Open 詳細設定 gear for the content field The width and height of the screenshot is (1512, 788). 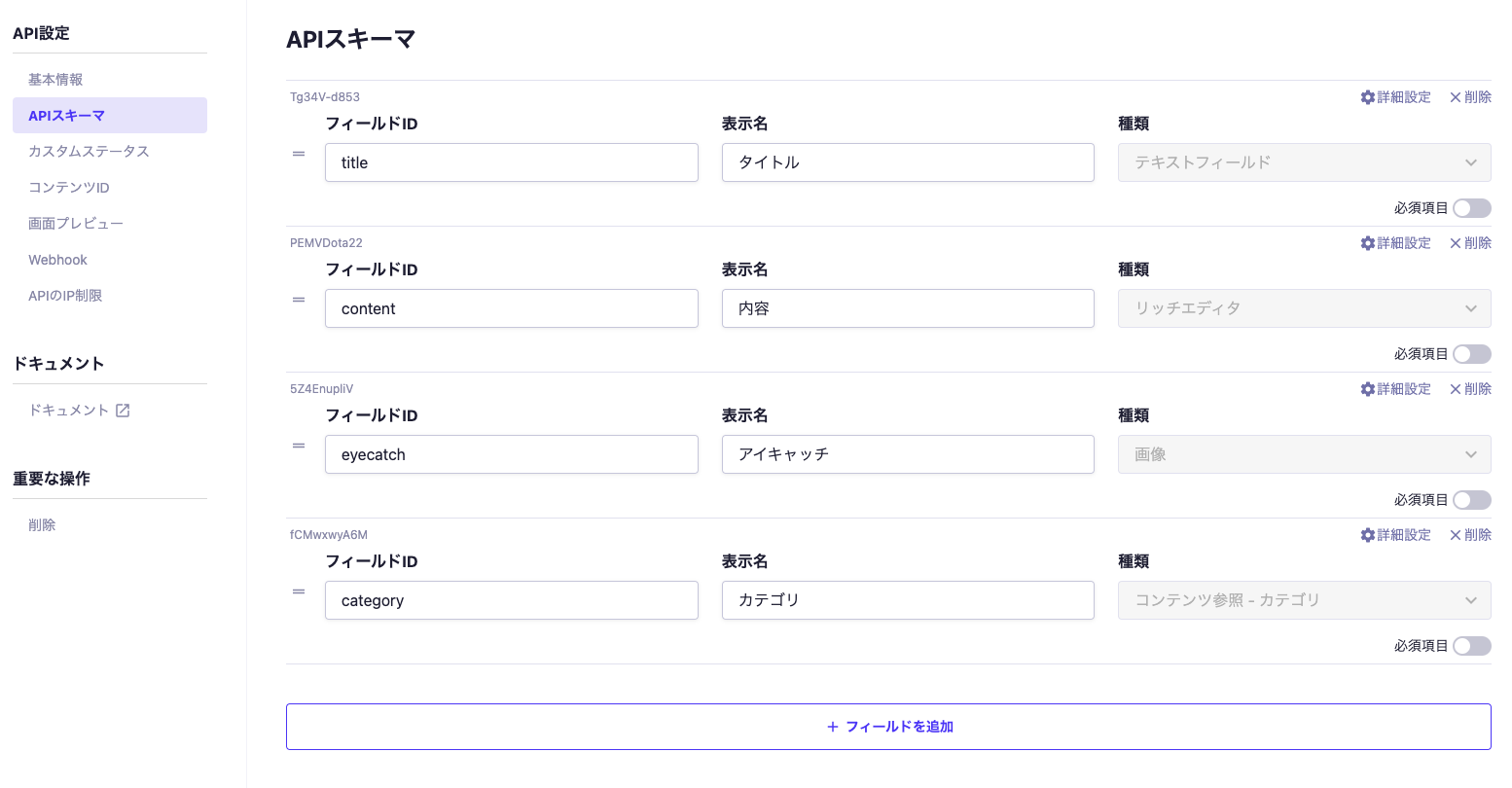pyautogui.click(x=1395, y=243)
